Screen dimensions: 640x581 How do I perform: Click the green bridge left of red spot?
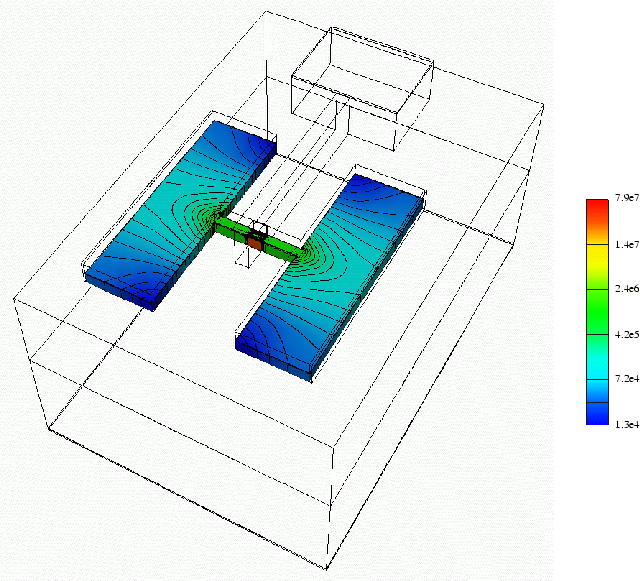click(x=232, y=229)
